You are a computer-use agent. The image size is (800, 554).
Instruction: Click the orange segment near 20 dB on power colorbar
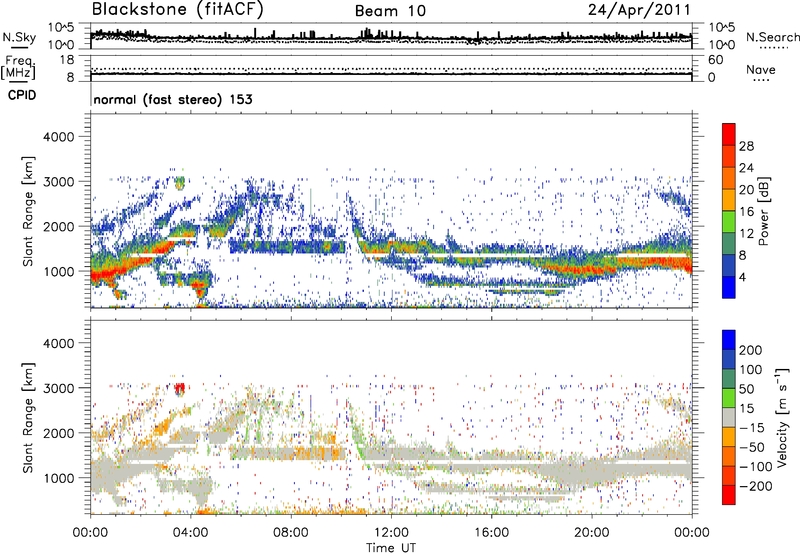[x=729, y=199]
